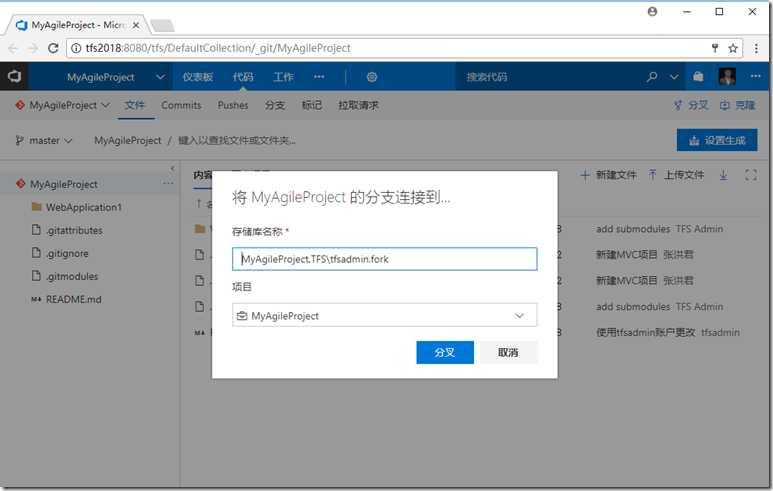
Task: Open the Chrome profile account icon
Action: [x=652, y=11]
